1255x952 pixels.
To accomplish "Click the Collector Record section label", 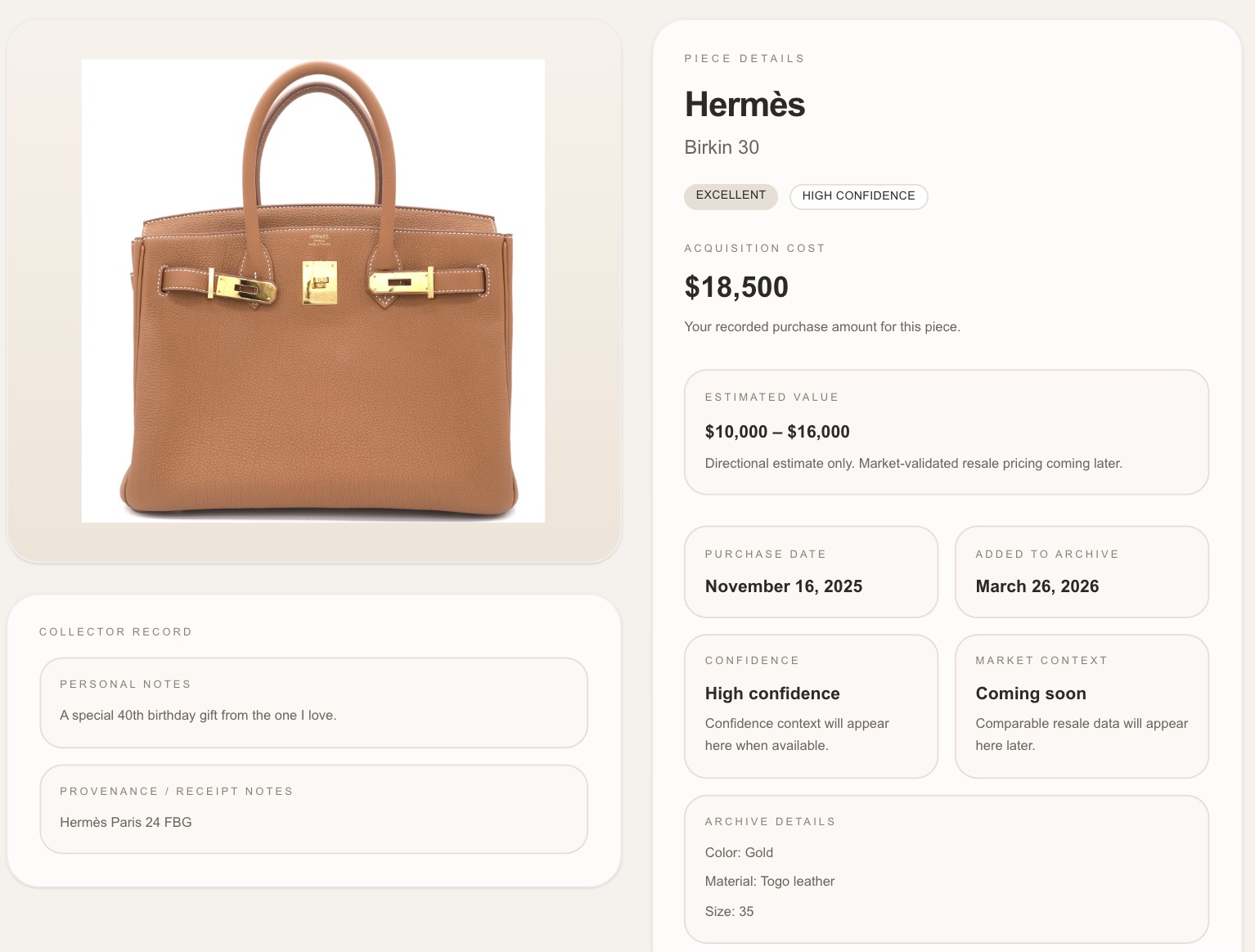I will point(115,632).
